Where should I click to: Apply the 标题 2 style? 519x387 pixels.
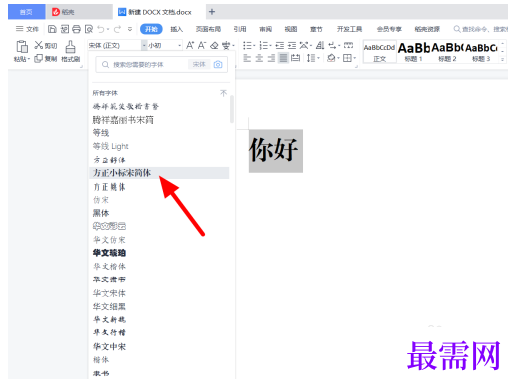447,52
